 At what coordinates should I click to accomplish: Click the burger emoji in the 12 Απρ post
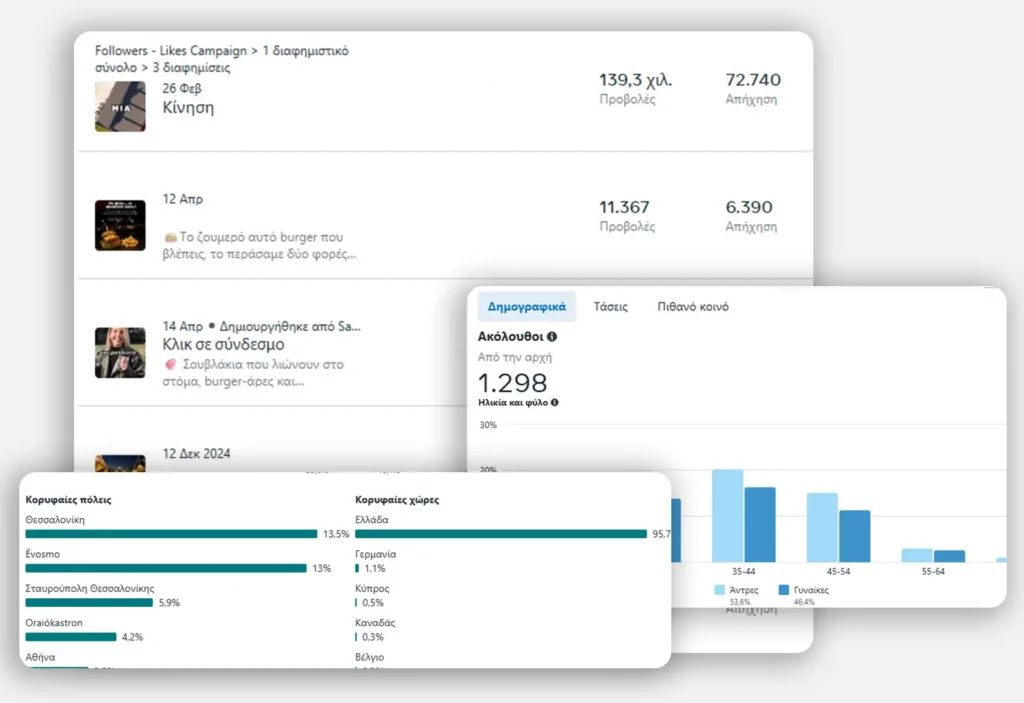coord(169,238)
